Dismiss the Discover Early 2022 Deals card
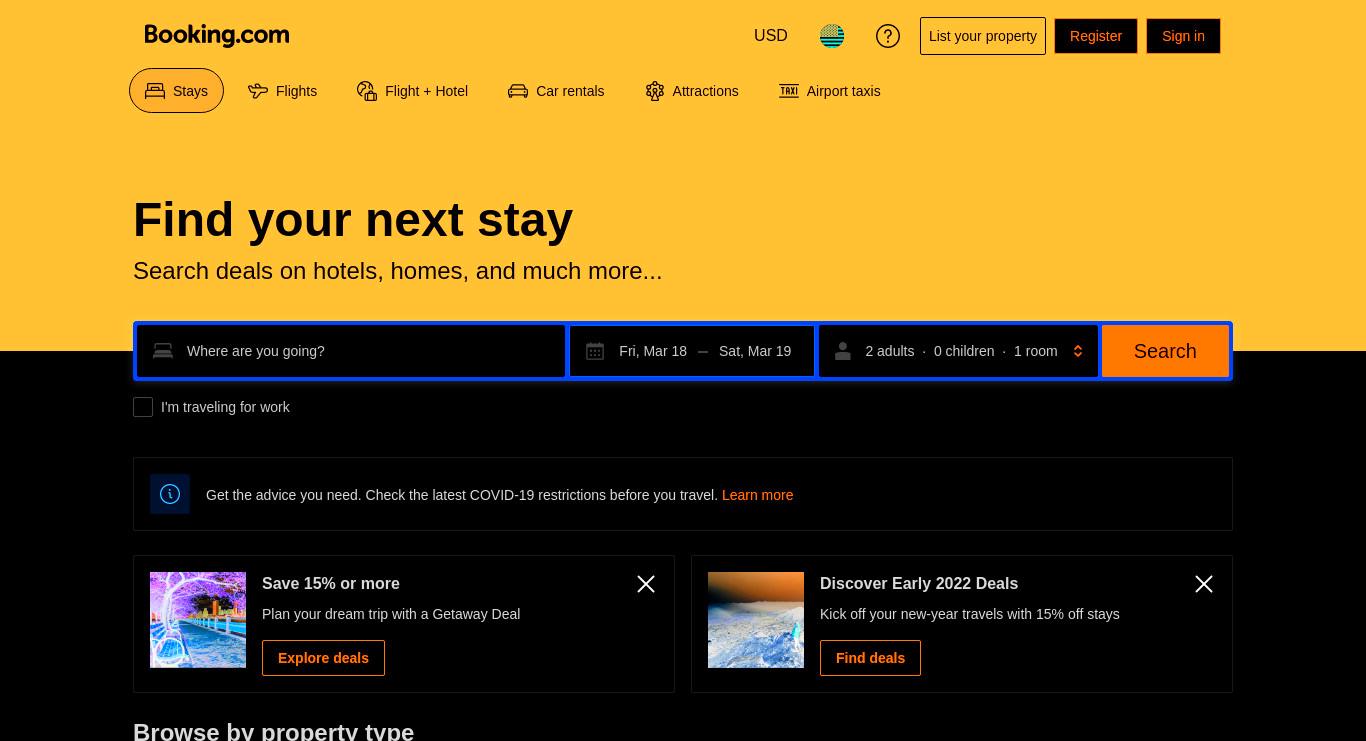 click(1204, 584)
